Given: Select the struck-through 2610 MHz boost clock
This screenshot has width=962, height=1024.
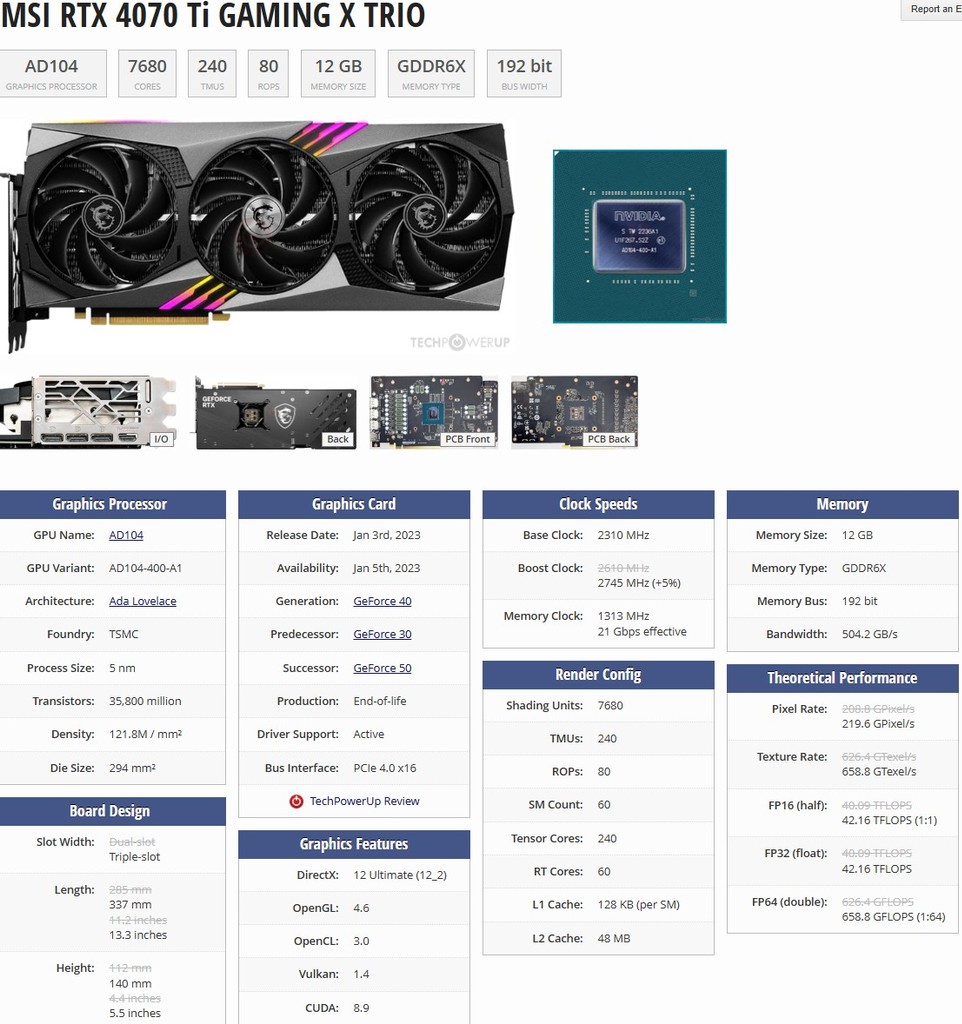Looking at the screenshot, I should 623,568.
